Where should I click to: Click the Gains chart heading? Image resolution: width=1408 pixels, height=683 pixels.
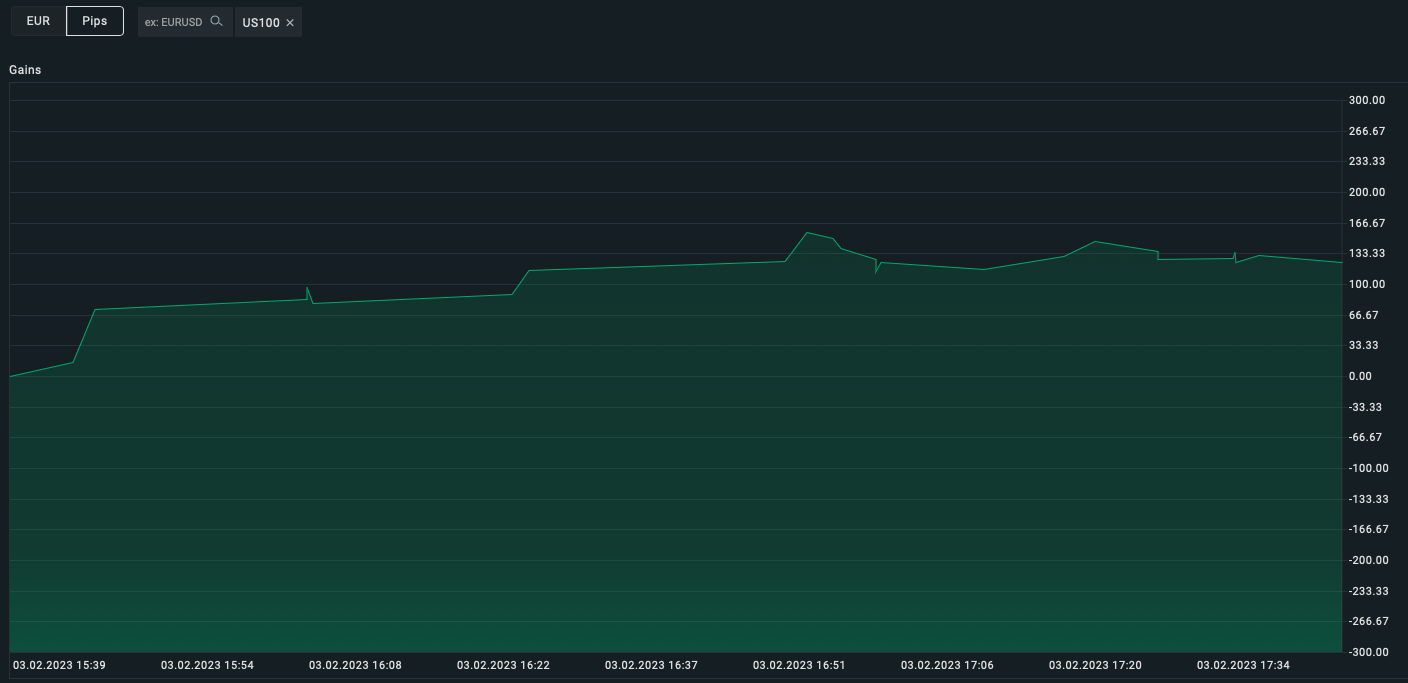pyautogui.click(x=25, y=70)
